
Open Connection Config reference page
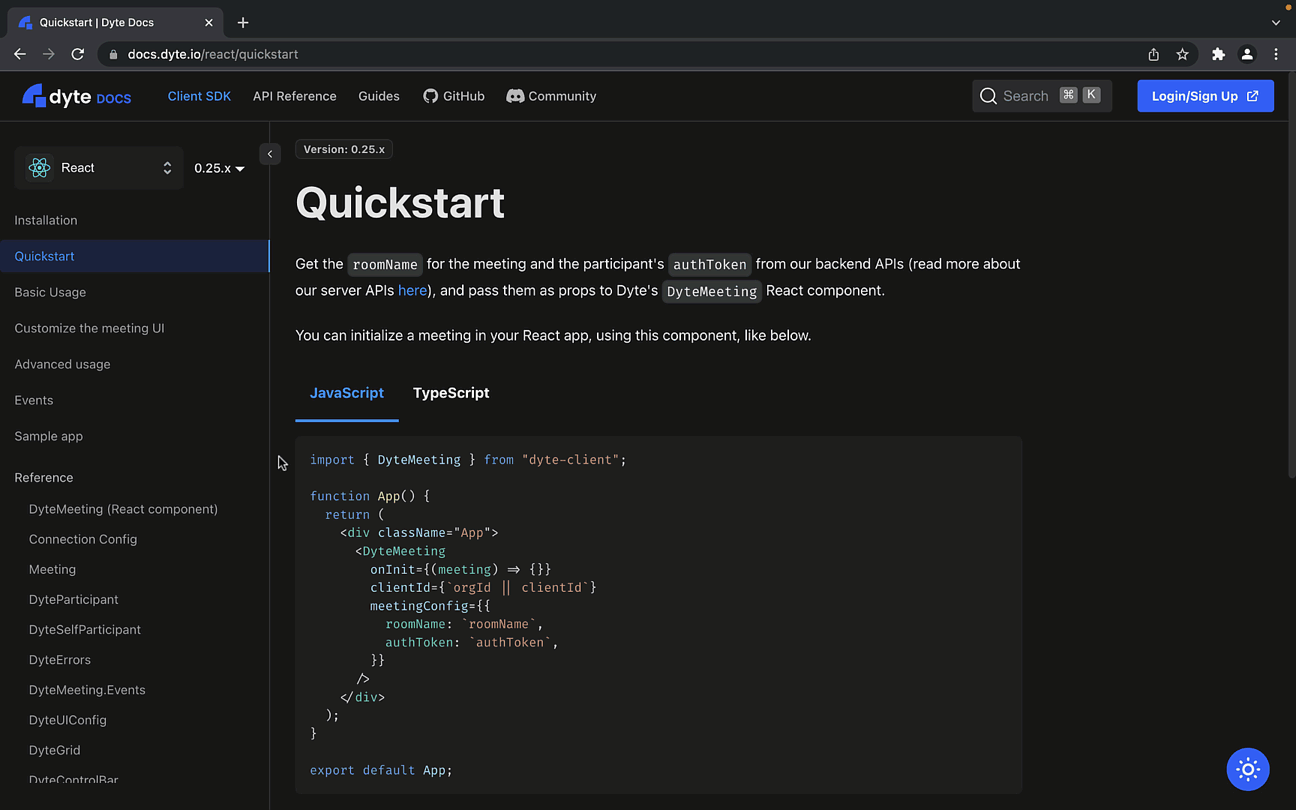(83, 539)
